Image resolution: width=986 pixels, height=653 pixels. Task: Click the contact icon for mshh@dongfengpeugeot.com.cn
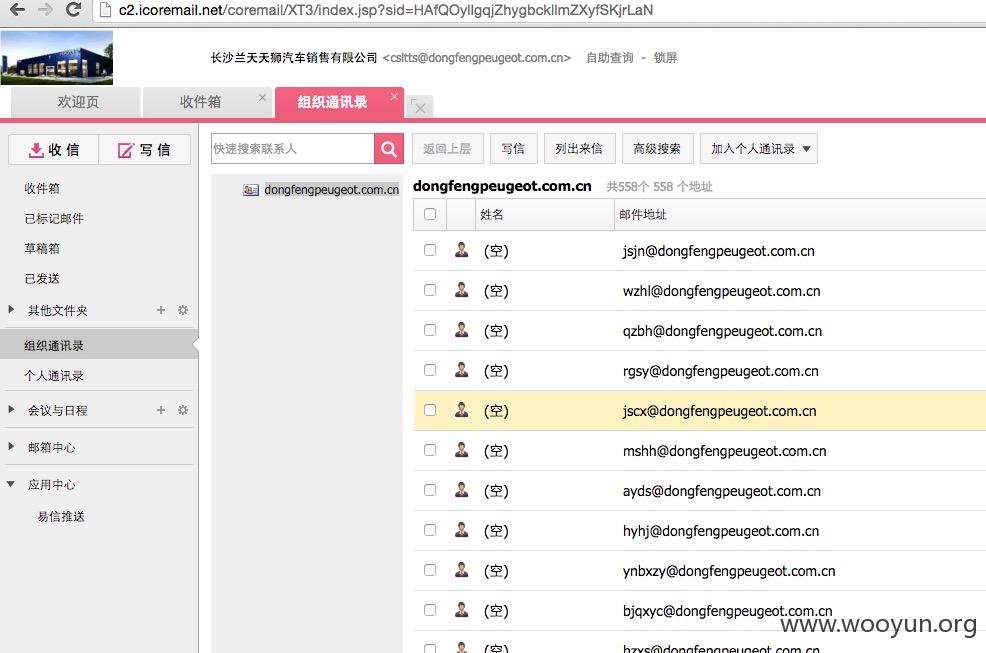tap(462, 450)
